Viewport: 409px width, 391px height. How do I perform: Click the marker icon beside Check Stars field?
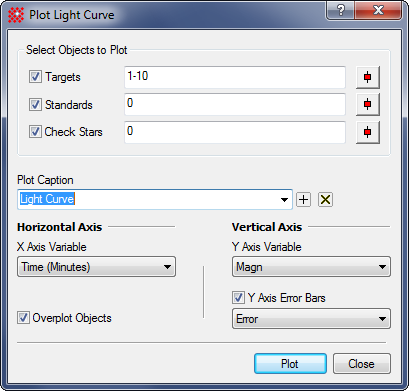368,132
